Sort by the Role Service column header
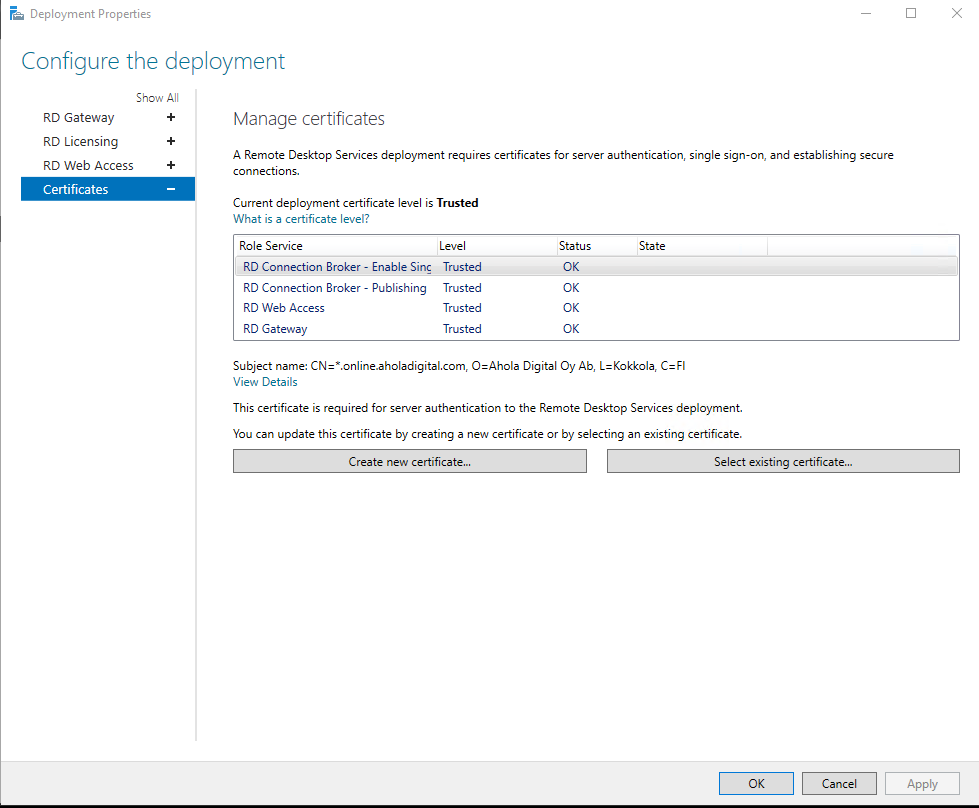 (x=336, y=246)
